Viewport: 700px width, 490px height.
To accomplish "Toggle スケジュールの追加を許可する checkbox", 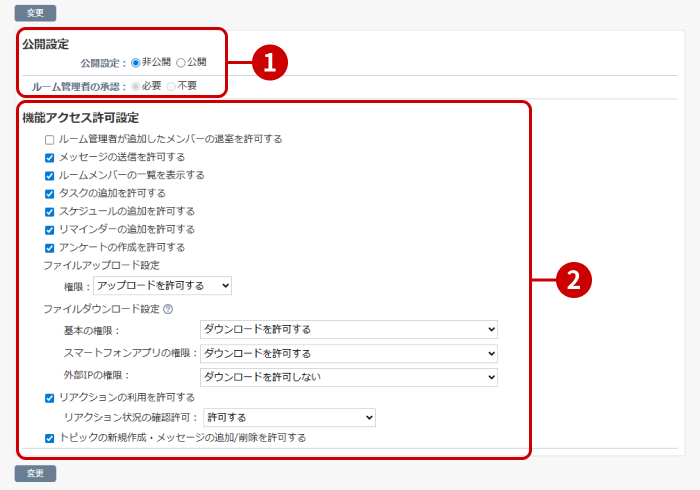I will [50, 211].
